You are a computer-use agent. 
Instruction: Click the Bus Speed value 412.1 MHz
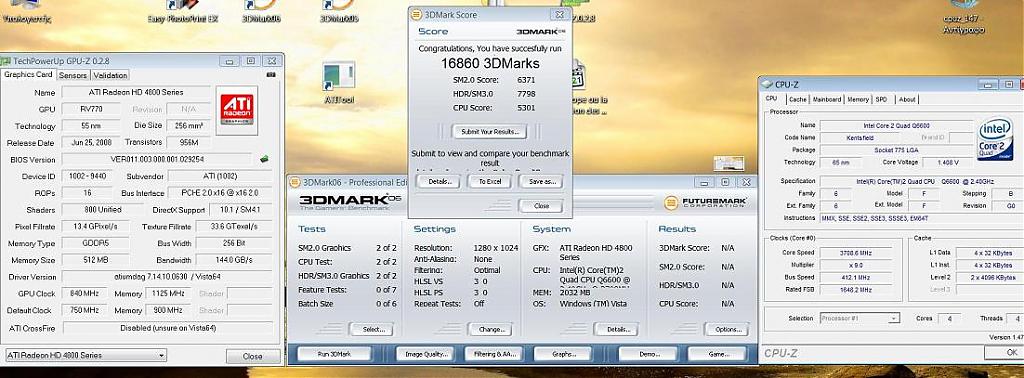(855, 279)
